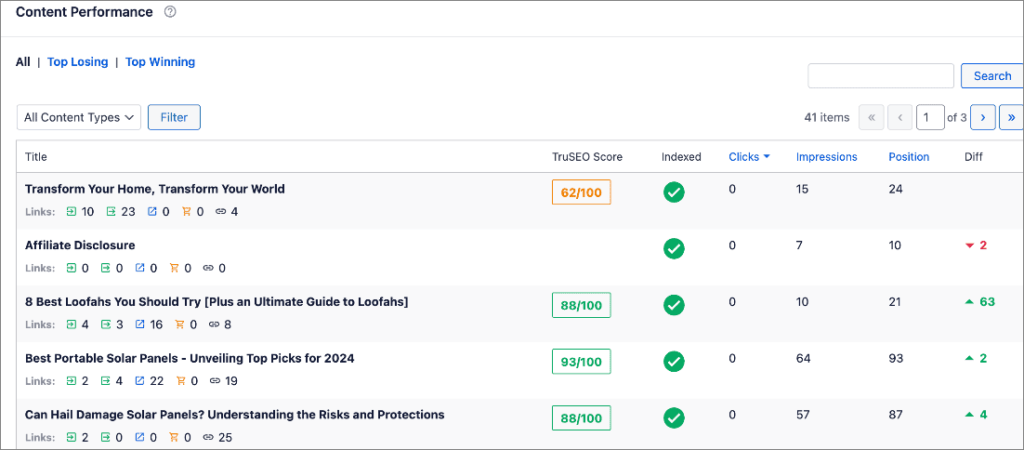This screenshot has width=1024, height=450.
Task: Click impressions value 57
Action: tap(803, 415)
